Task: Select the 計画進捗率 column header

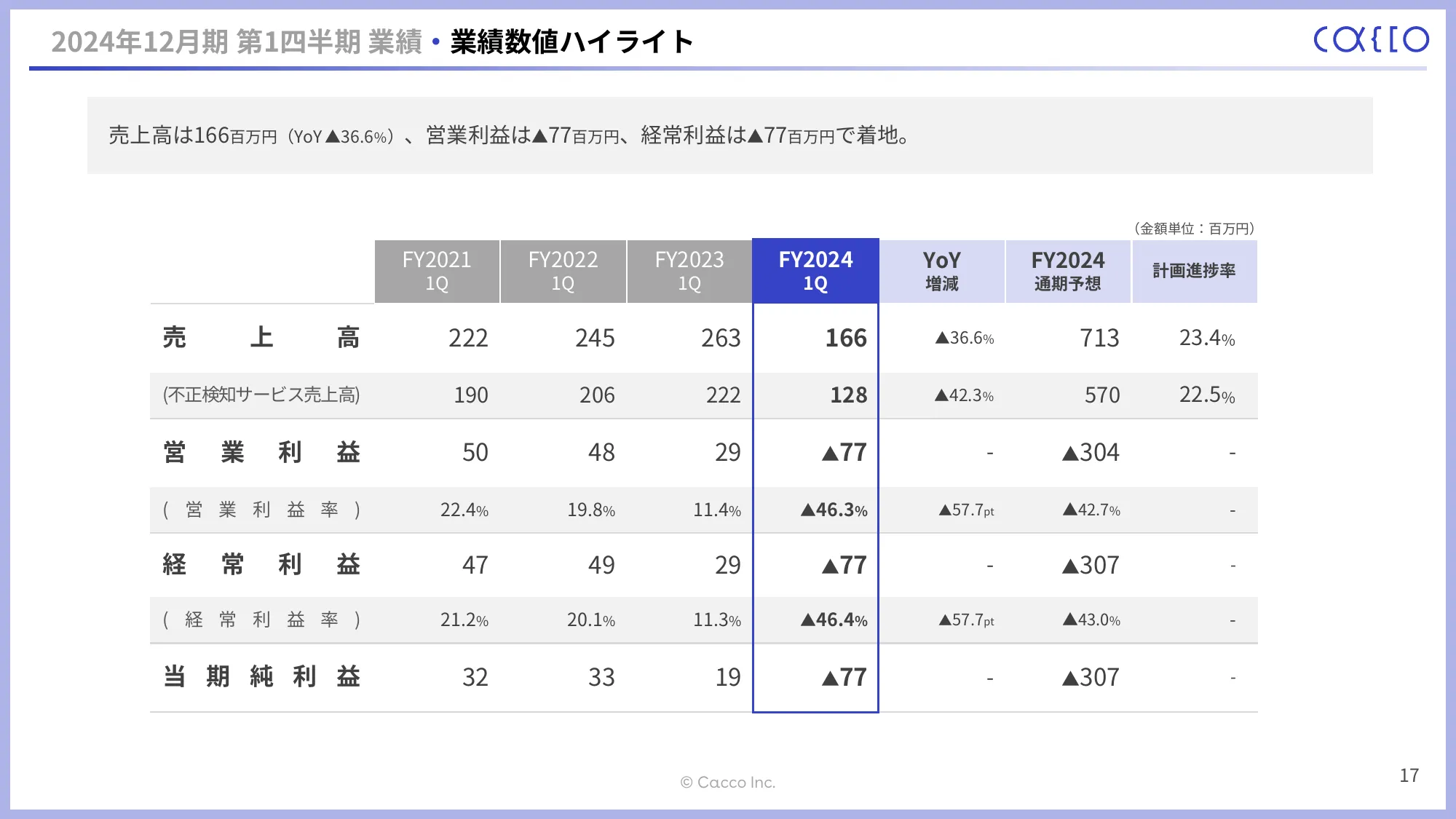Action: [1194, 271]
